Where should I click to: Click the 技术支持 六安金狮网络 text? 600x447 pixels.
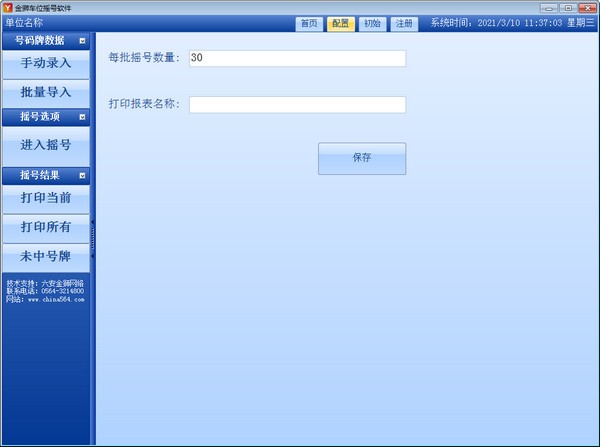click(45, 284)
